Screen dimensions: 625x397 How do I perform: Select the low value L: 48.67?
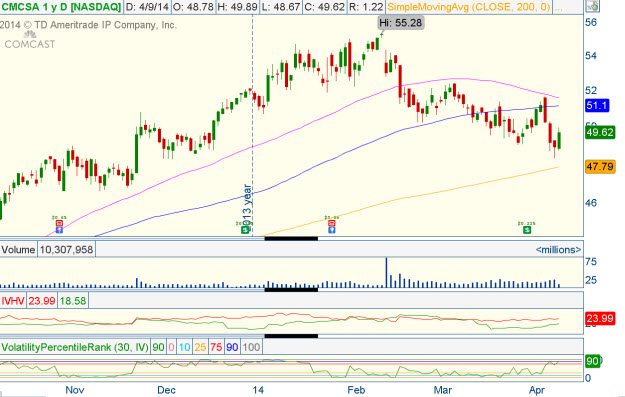tap(281, 7)
